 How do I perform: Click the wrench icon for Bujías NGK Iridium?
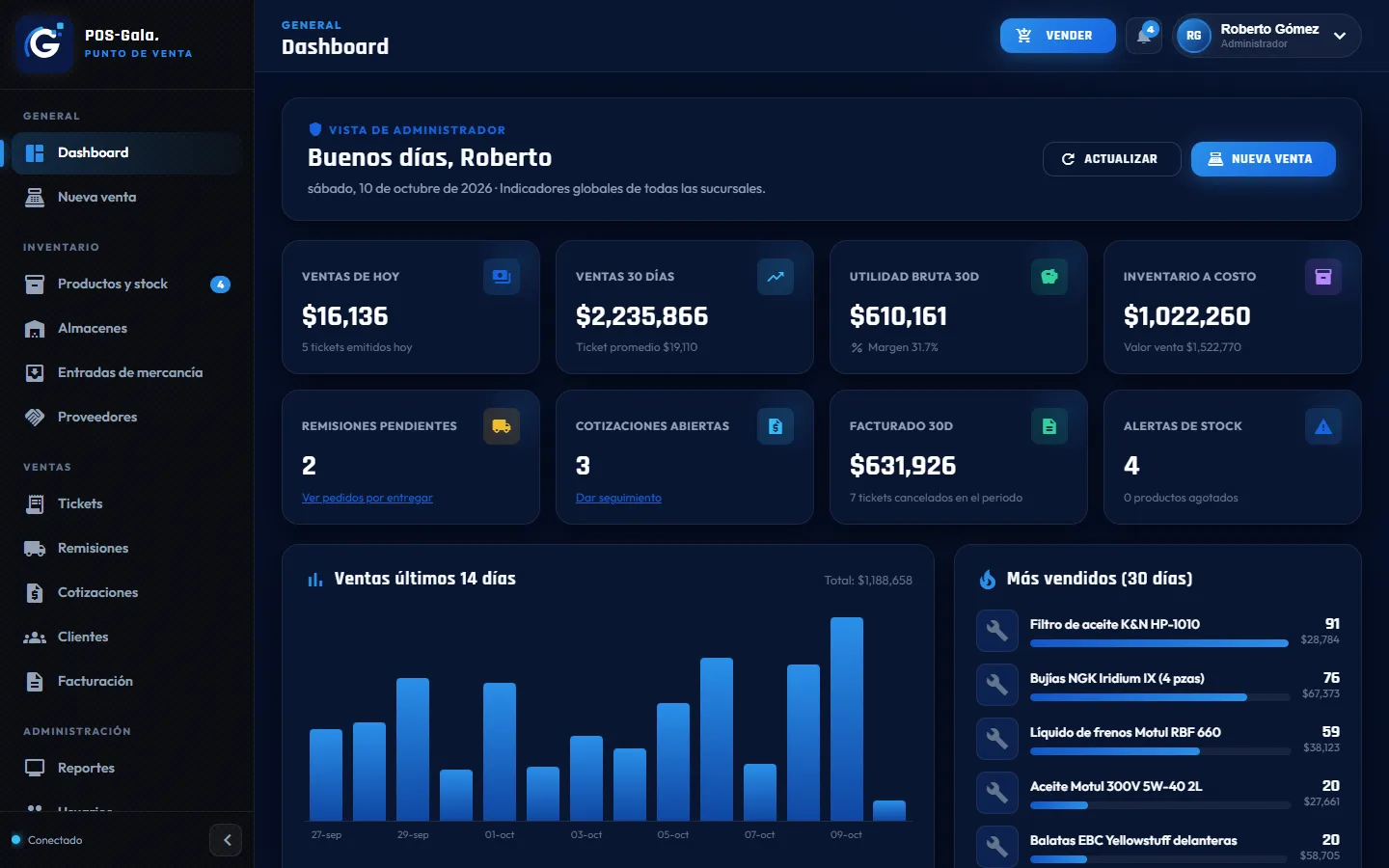tap(997, 686)
